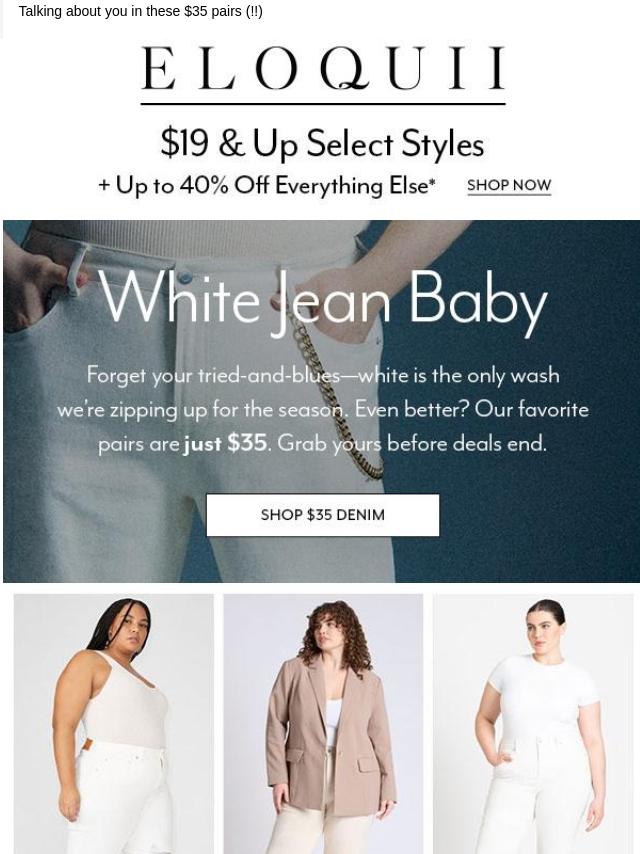Click the paragraph starting Forget your tried-and-blues
This screenshot has width=640, height=854.
pyautogui.click(x=322, y=409)
